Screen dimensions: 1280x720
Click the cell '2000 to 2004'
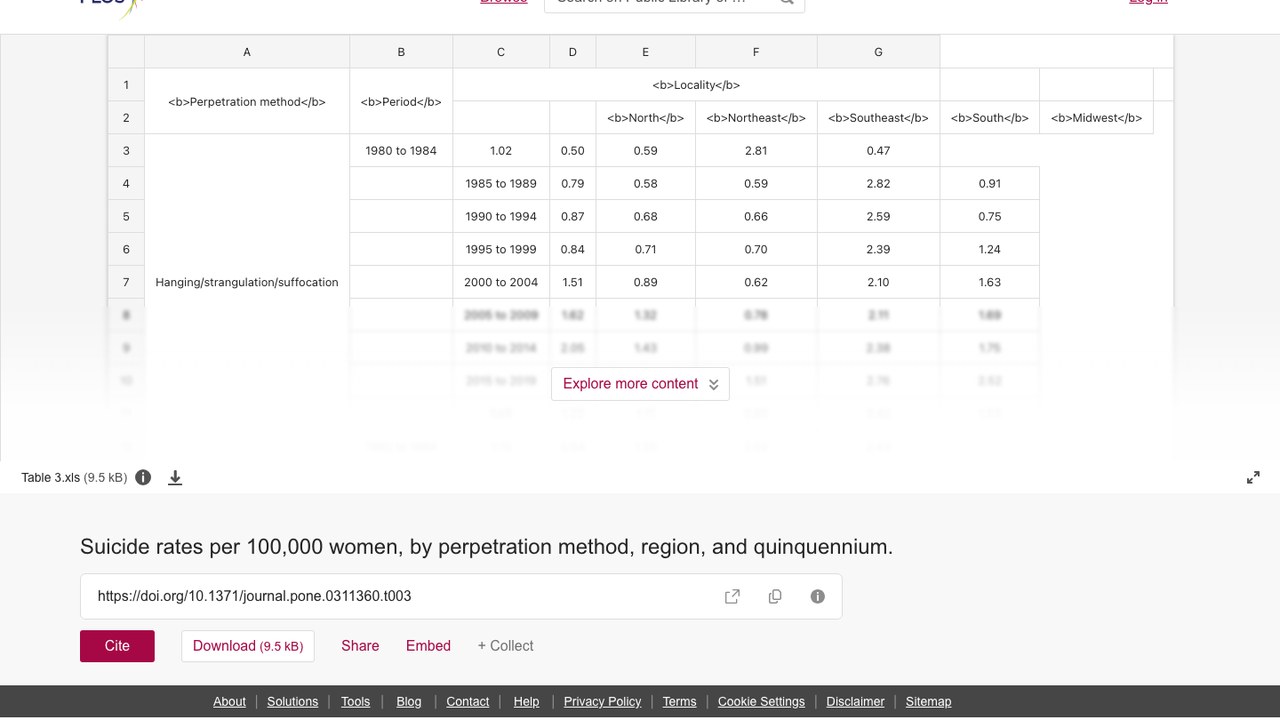tap(501, 282)
